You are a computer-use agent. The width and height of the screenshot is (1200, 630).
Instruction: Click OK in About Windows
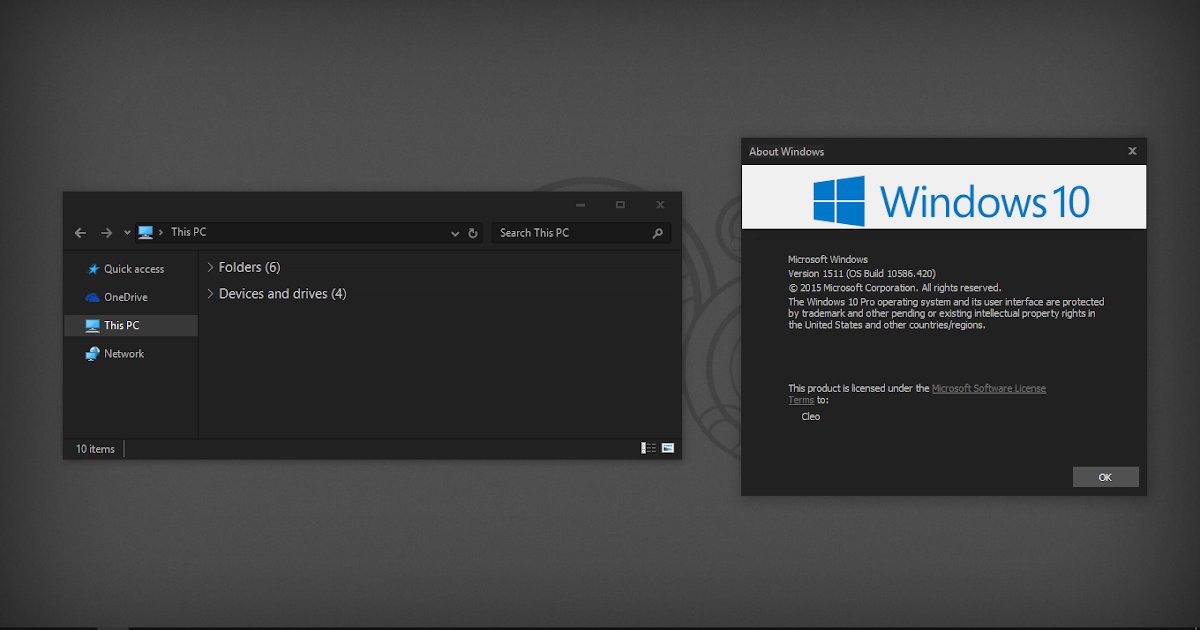pos(1105,477)
